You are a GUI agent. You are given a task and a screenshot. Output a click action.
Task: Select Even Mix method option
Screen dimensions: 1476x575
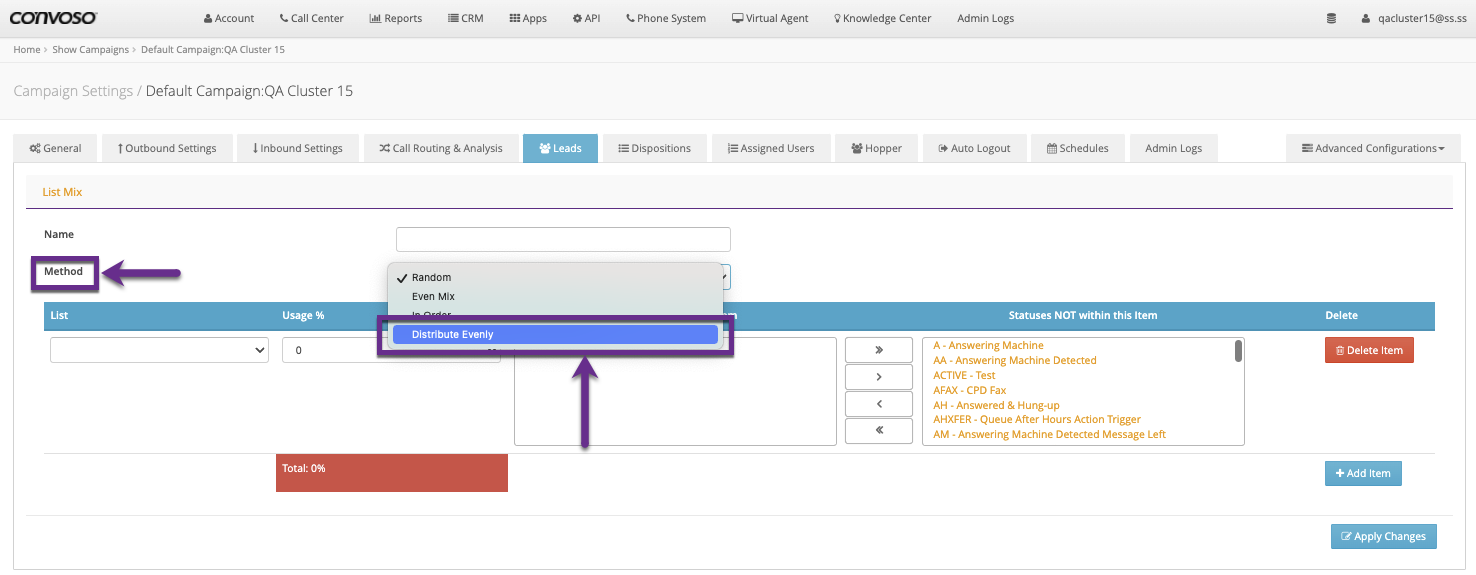click(555, 296)
